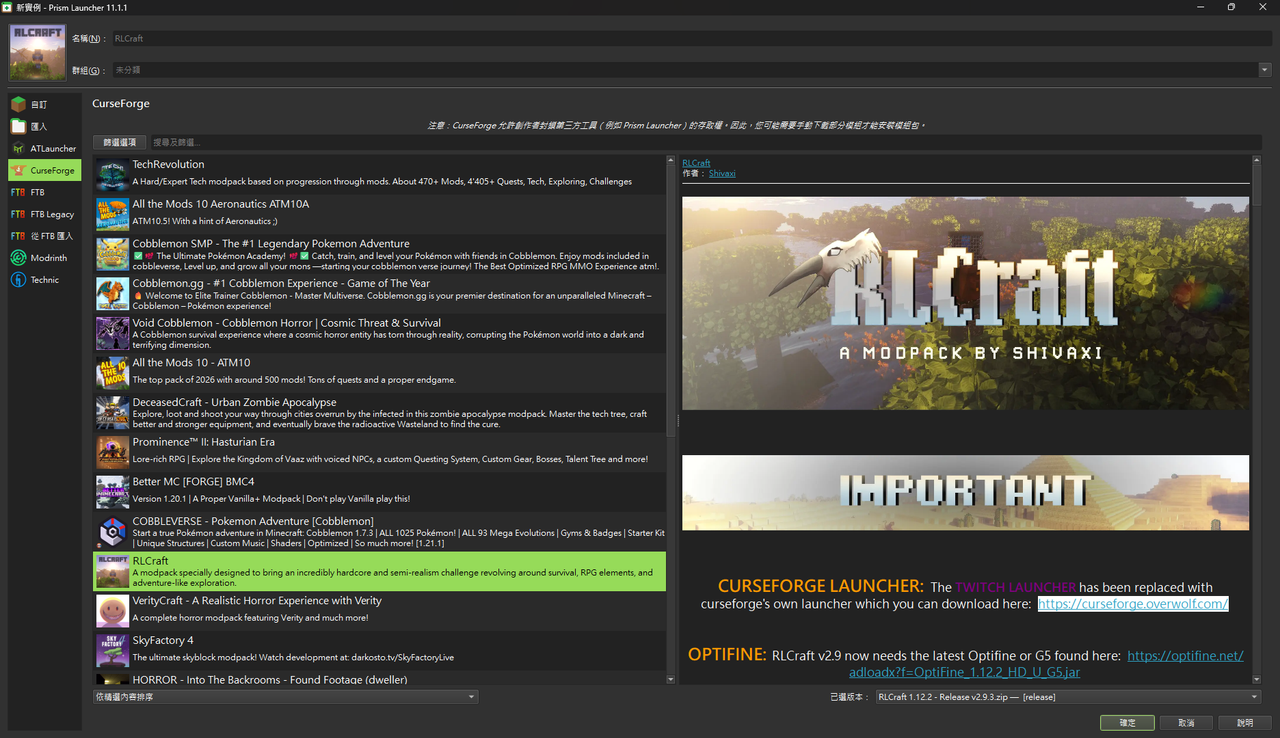This screenshot has height=738, width=1280.
Task: Open the Shivaxi author link
Action: (x=722, y=173)
